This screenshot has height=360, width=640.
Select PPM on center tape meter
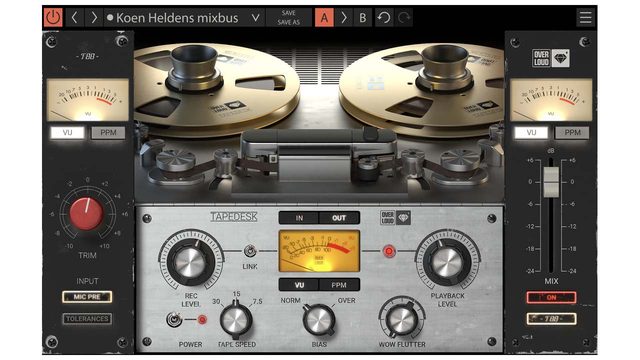[339, 285]
